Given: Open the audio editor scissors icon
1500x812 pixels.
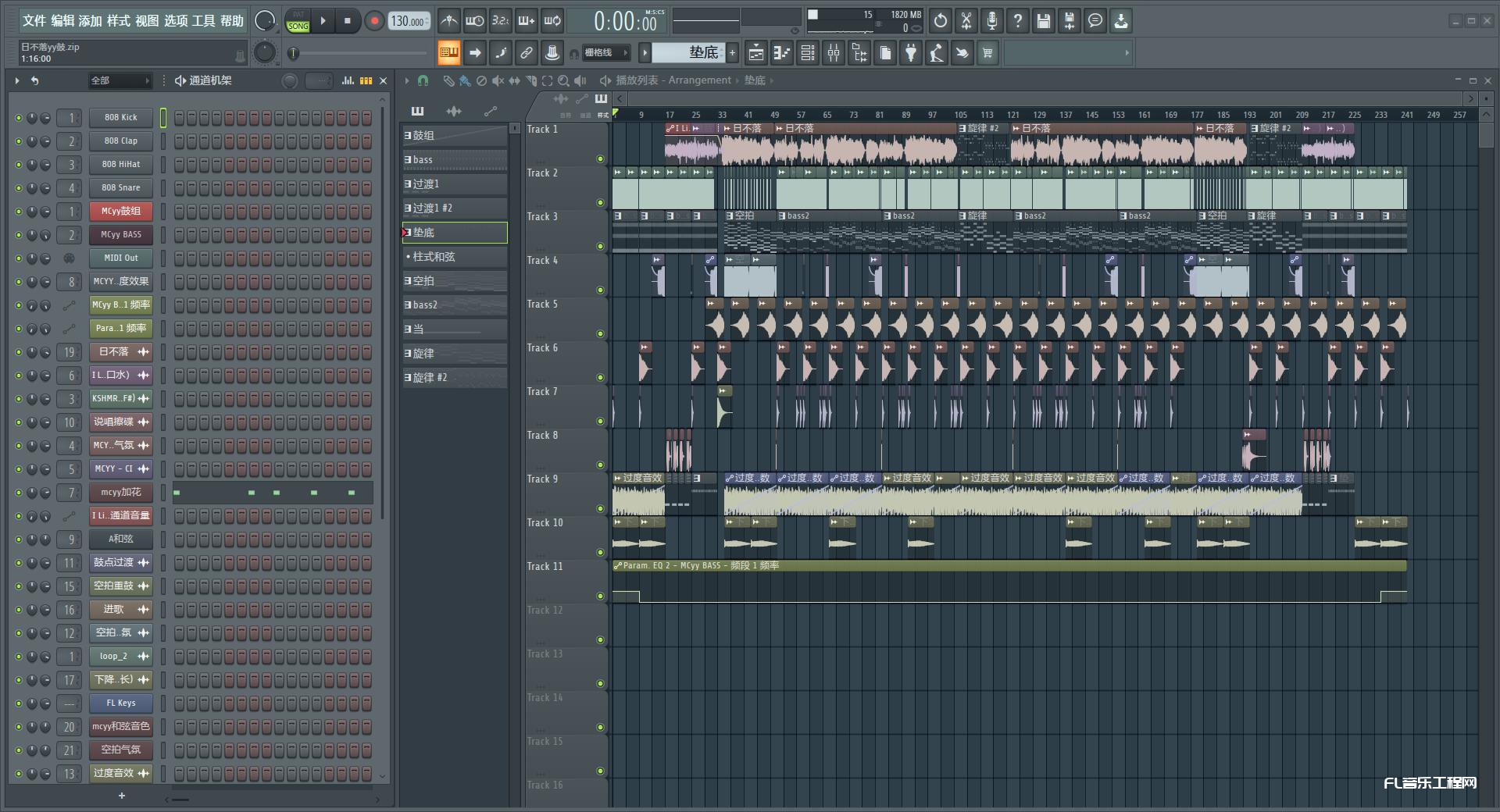Looking at the screenshot, I should pos(966,21).
